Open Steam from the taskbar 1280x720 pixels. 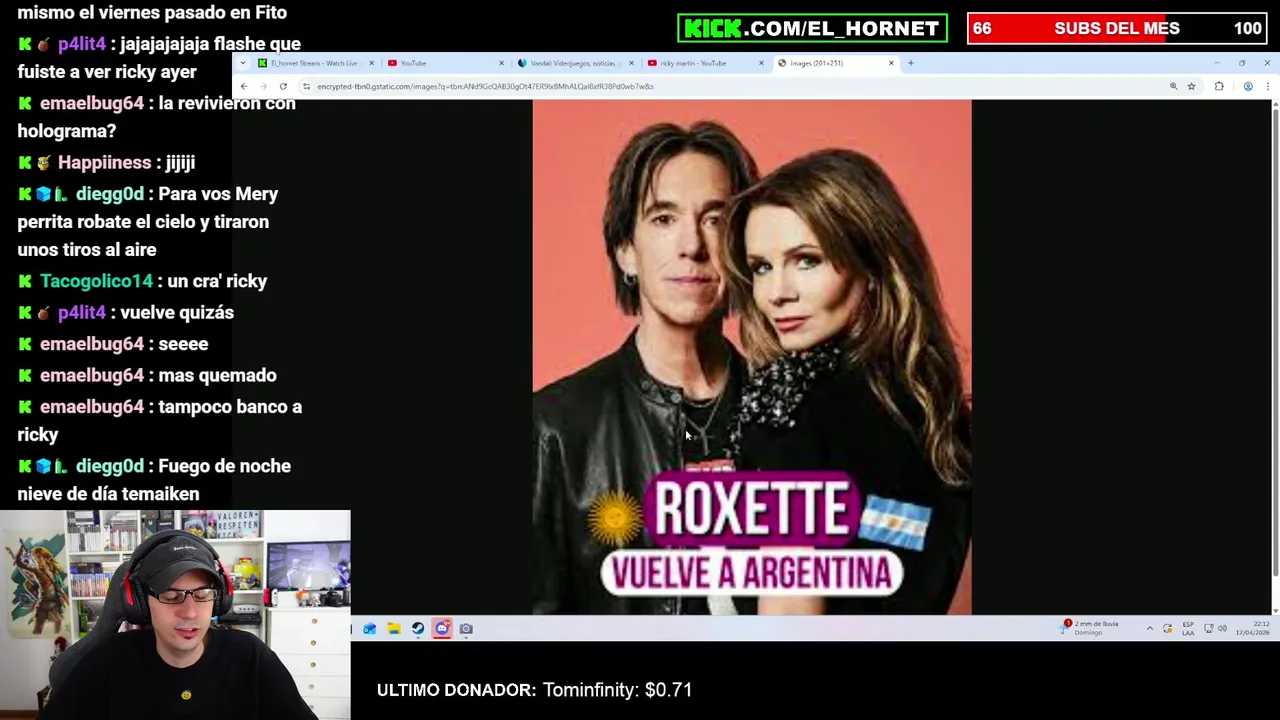click(x=418, y=629)
